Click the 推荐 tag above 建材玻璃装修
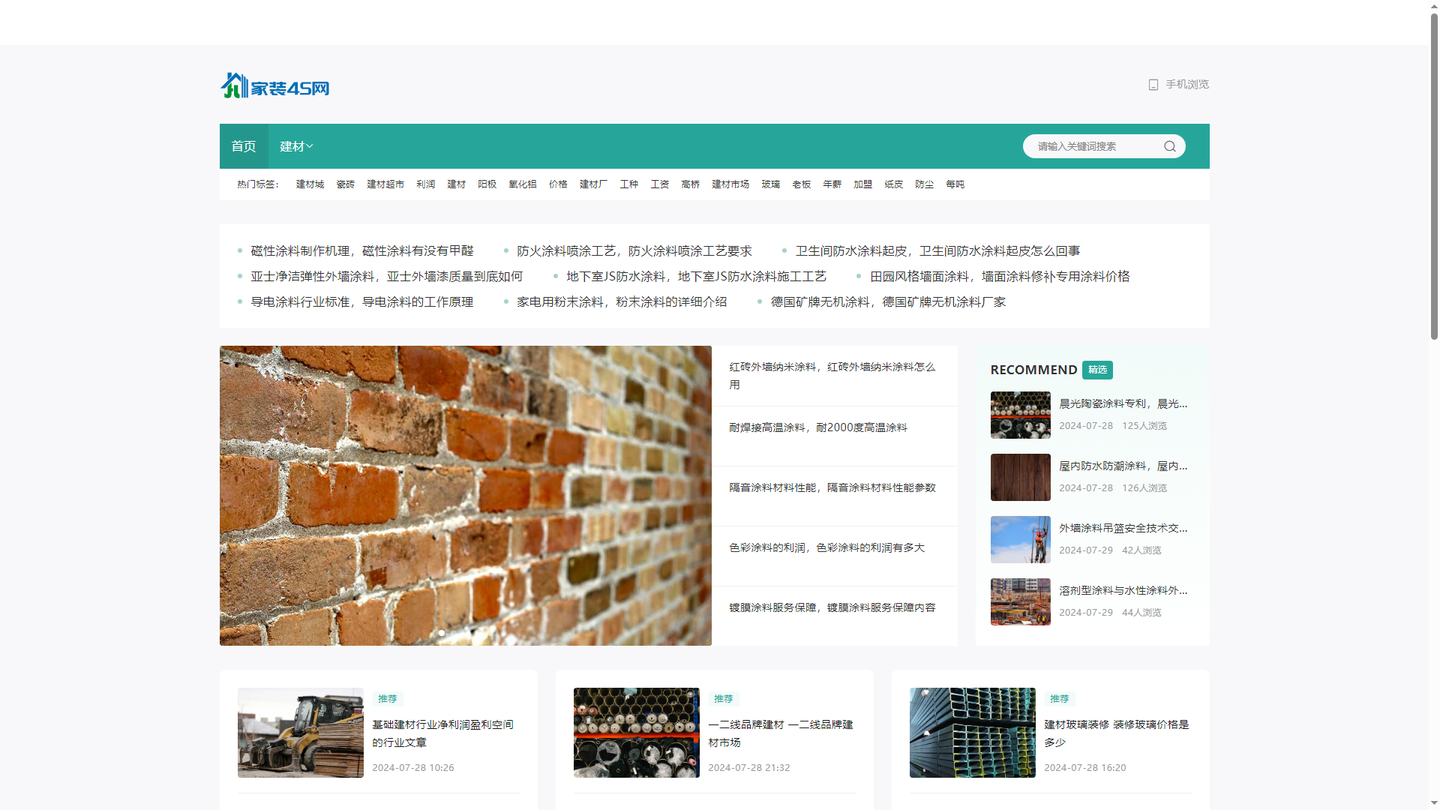Viewport: 1440px width, 810px height. 1060,699
